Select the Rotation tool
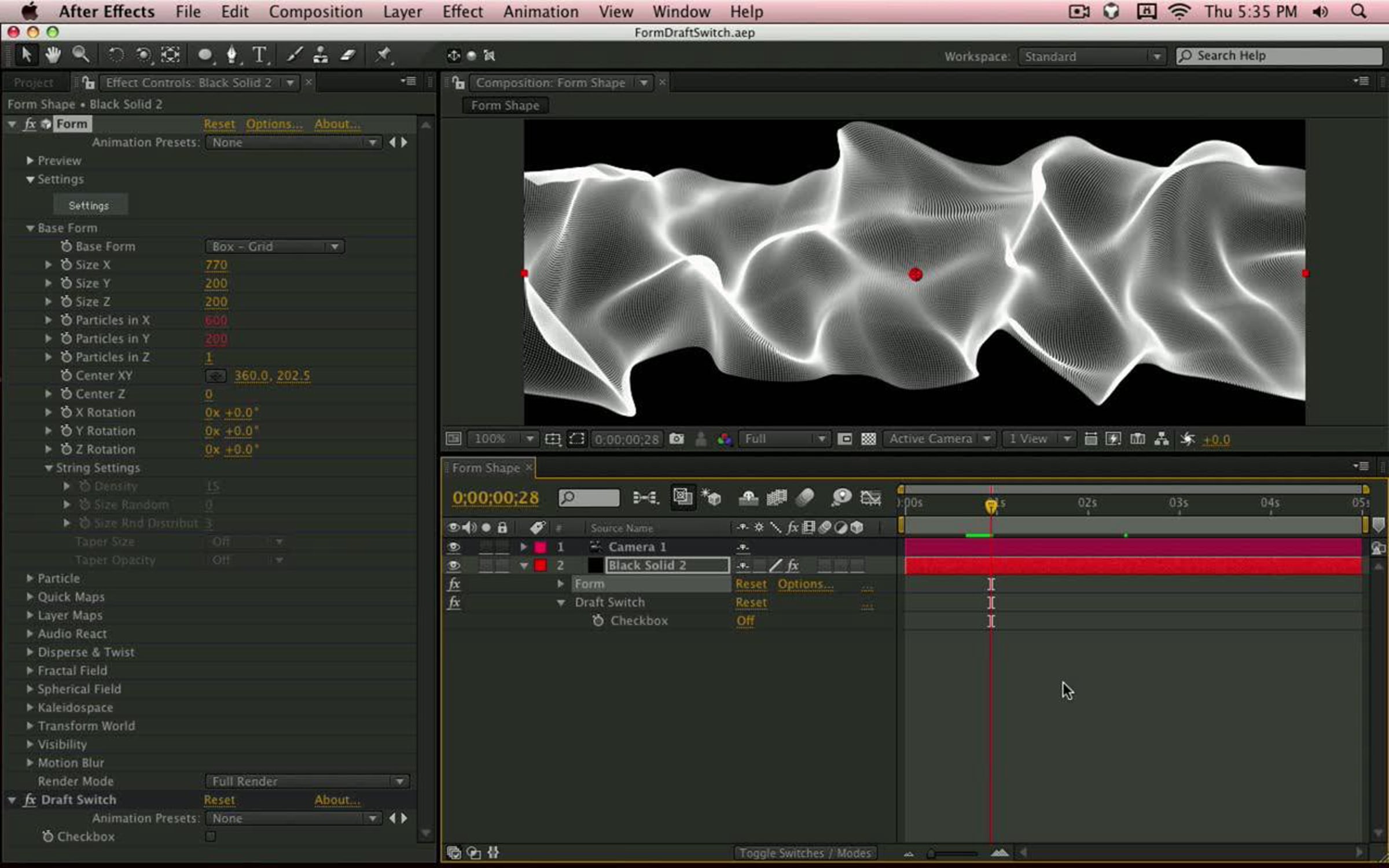This screenshot has width=1389, height=868. coord(116,55)
